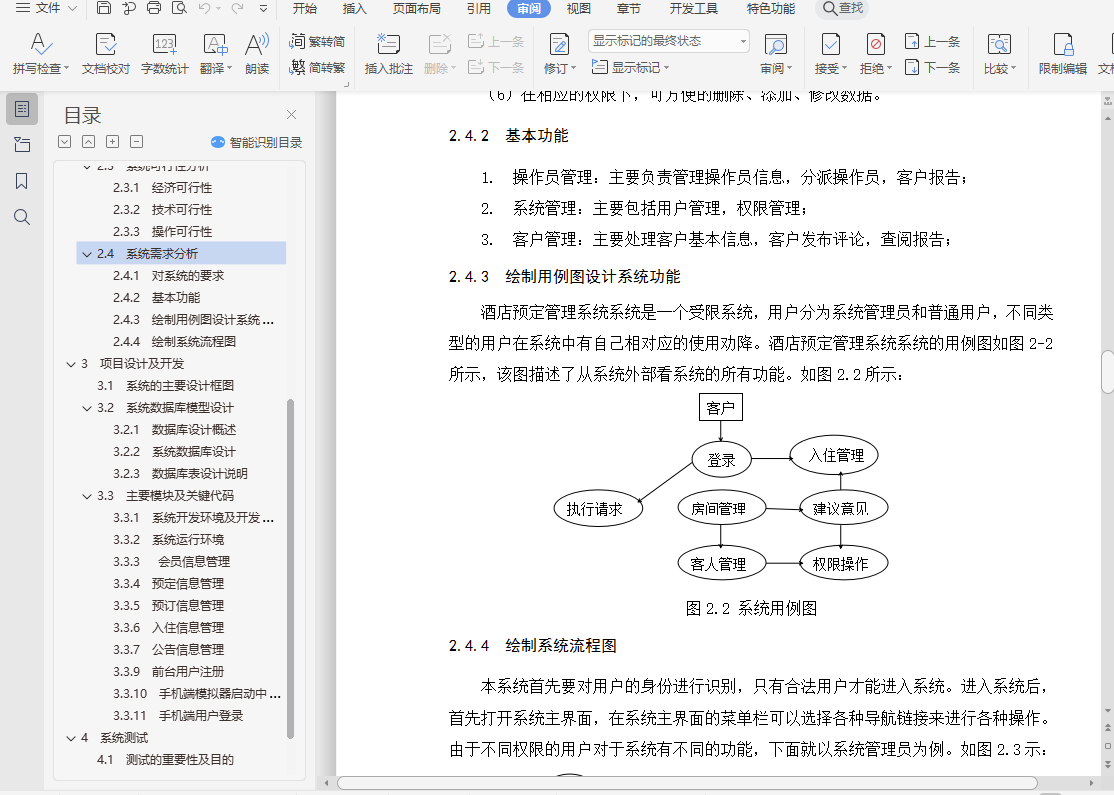
Task: Start read aloud
Action: coord(256,53)
